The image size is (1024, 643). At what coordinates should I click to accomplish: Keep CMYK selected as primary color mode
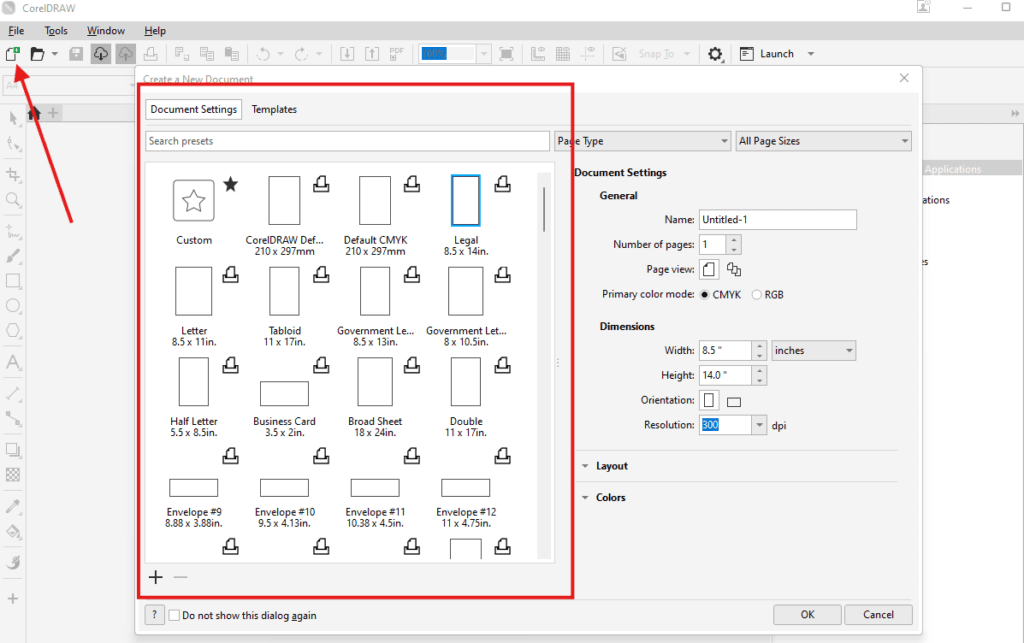click(x=707, y=294)
